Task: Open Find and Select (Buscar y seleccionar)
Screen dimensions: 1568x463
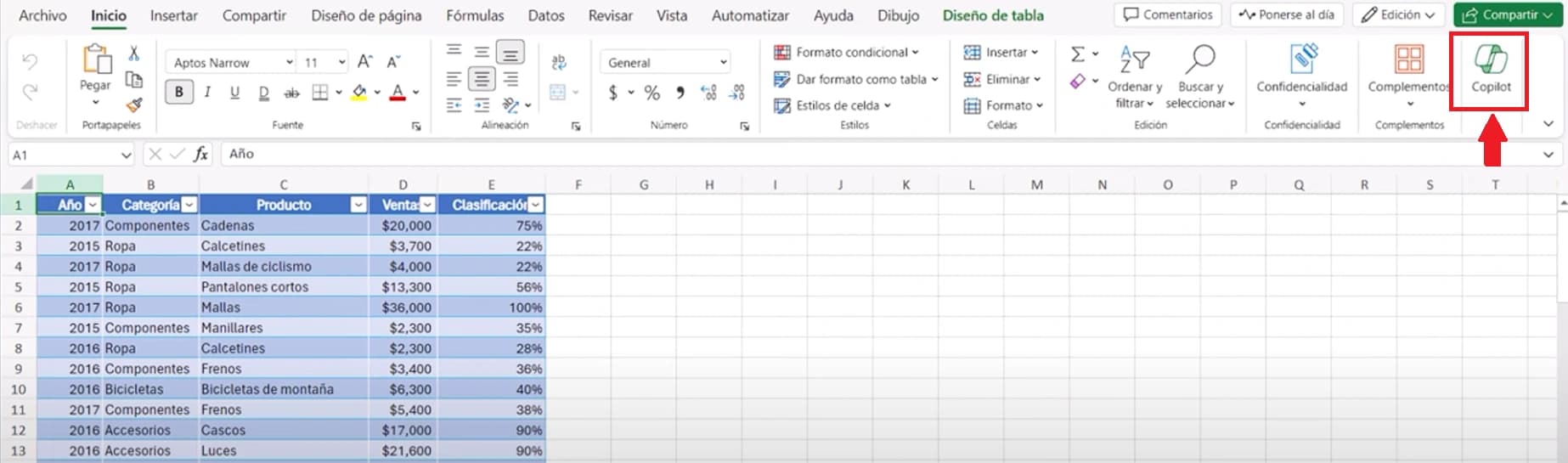Action: [1200, 76]
